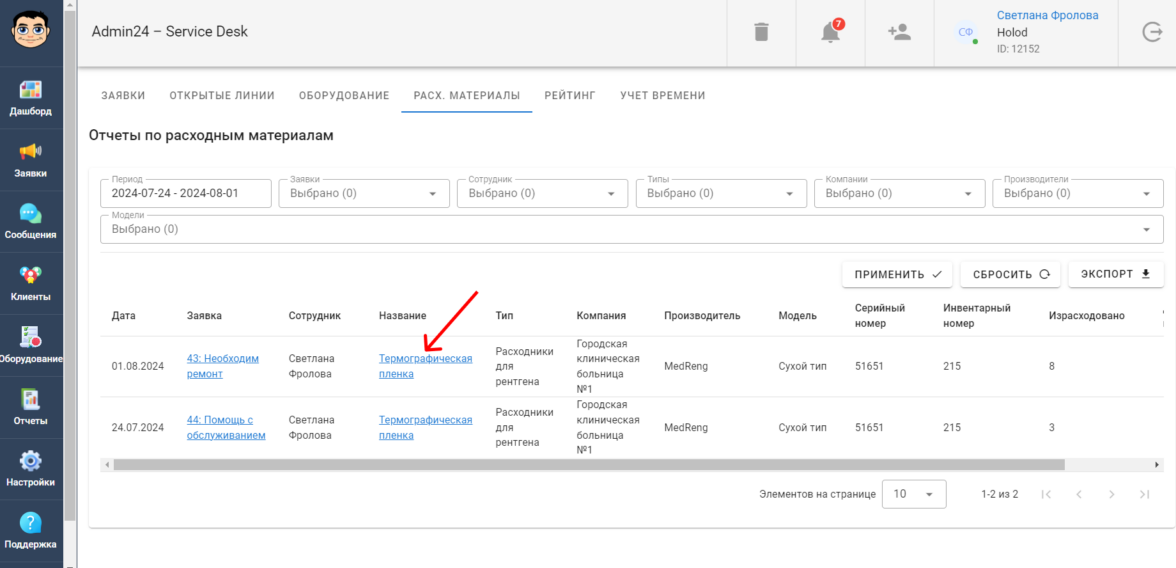1176x568 pixels.
Task: Open Сообщения from the sidebar
Action: coord(31,221)
